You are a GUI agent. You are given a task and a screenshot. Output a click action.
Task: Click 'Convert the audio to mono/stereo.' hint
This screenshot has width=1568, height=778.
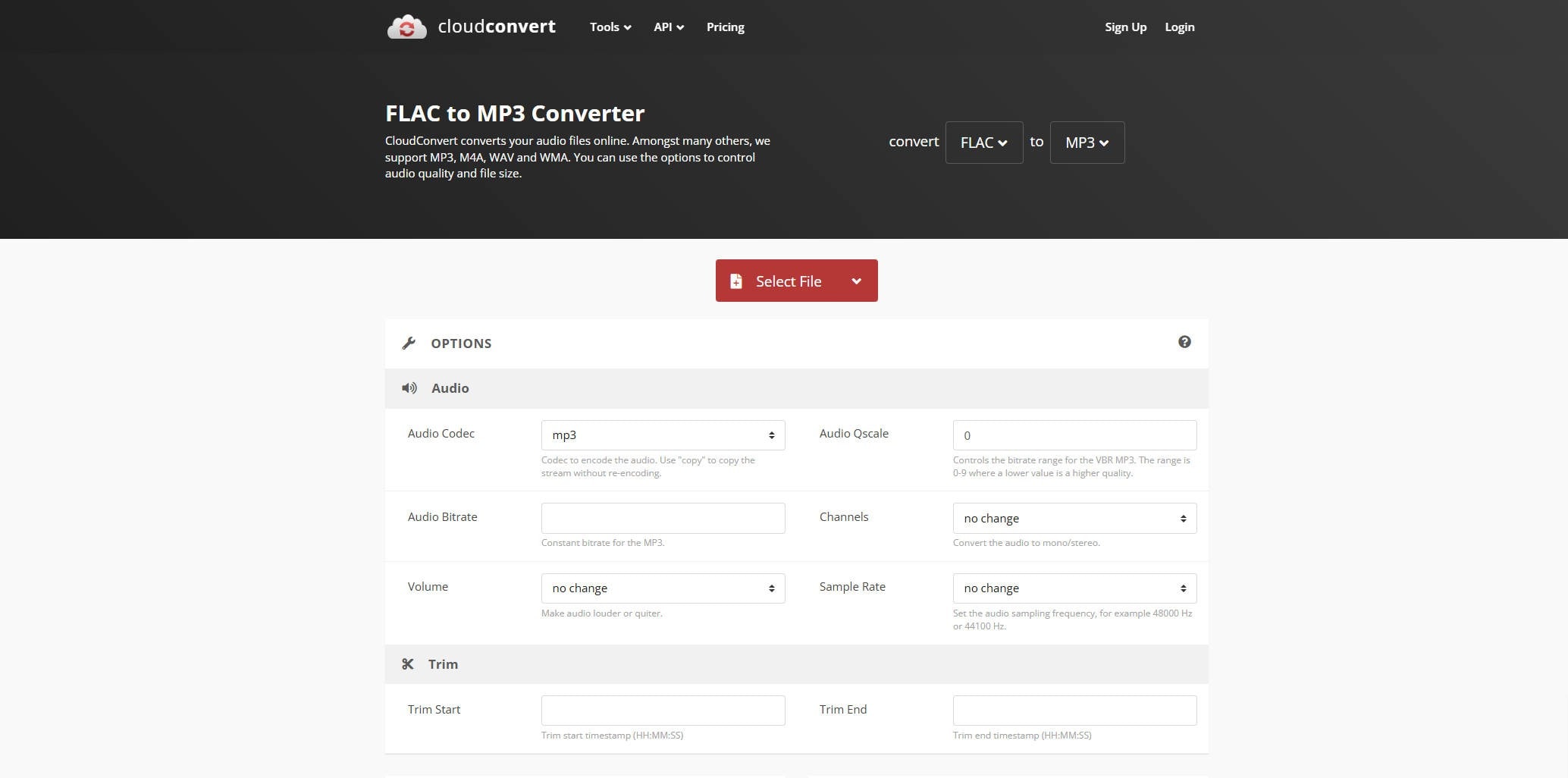click(x=1026, y=543)
